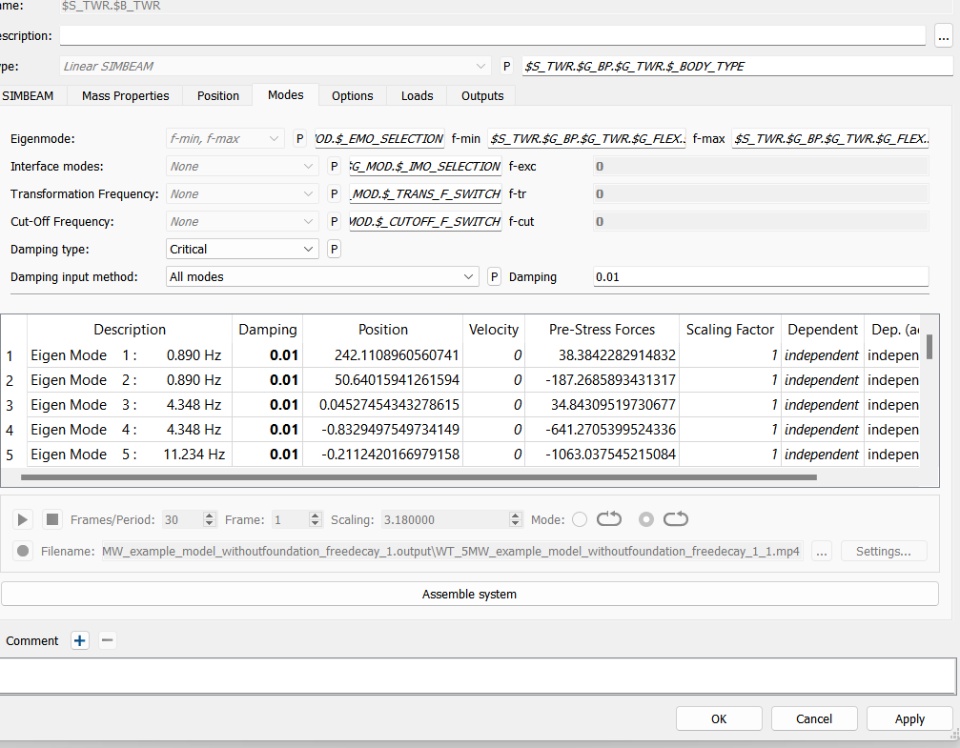Click the first loop arrow mode icon

click(x=609, y=519)
